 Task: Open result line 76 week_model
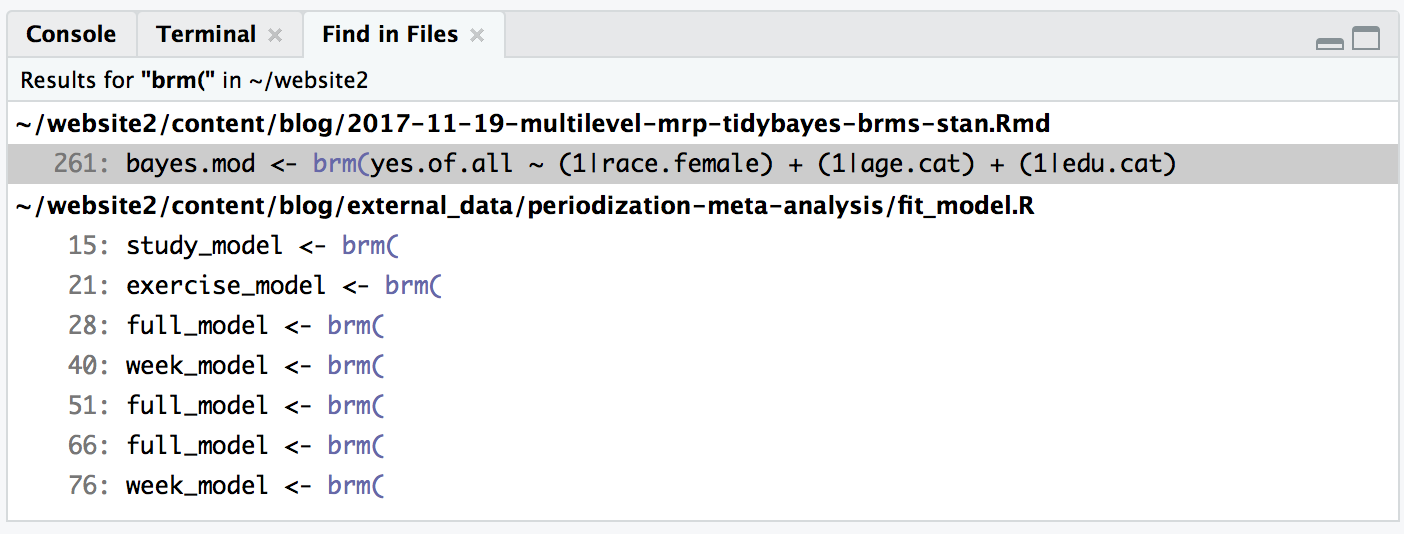click(702, 485)
